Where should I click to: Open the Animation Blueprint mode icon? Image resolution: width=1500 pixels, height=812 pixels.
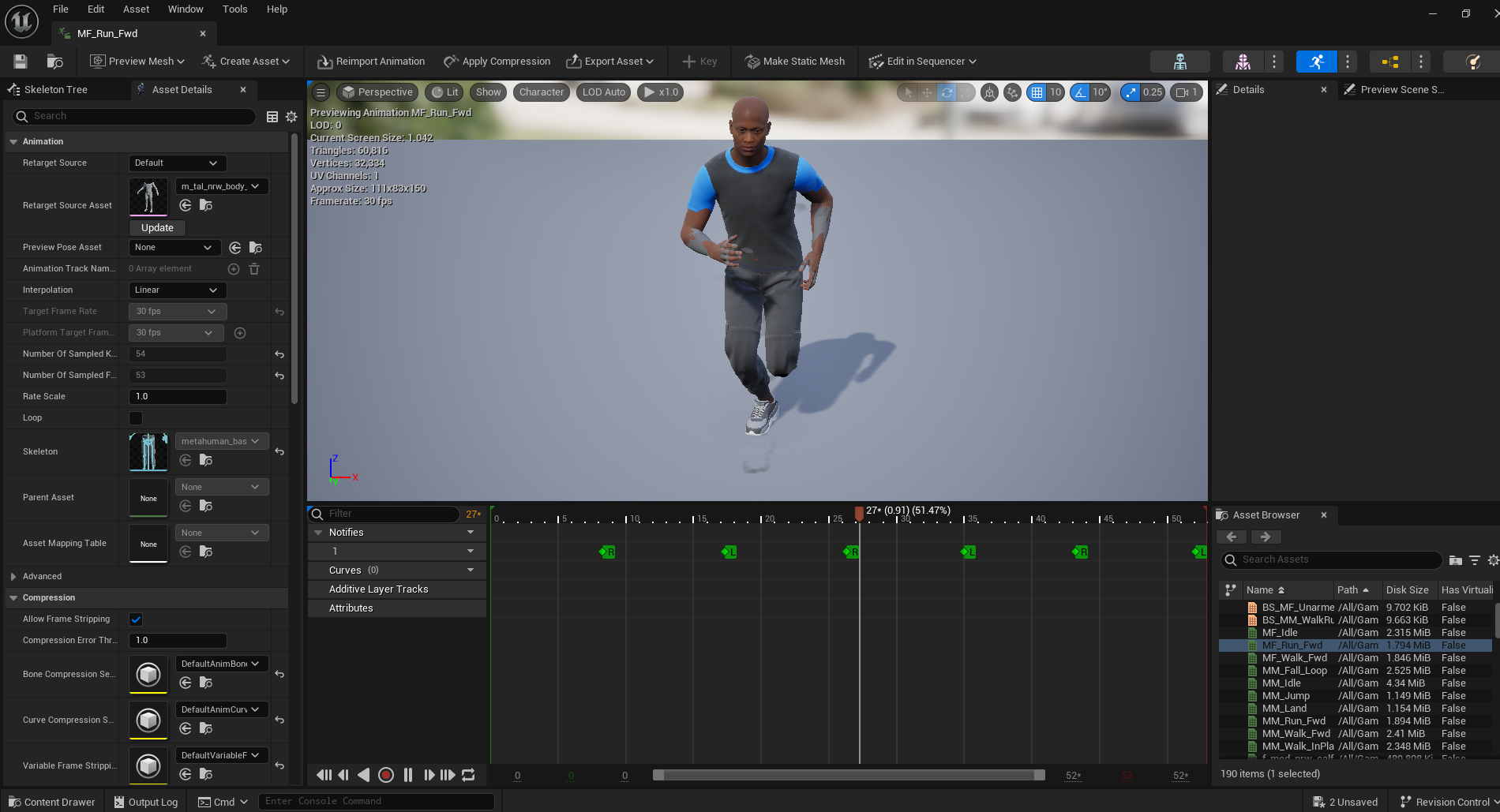pos(1390,62)
